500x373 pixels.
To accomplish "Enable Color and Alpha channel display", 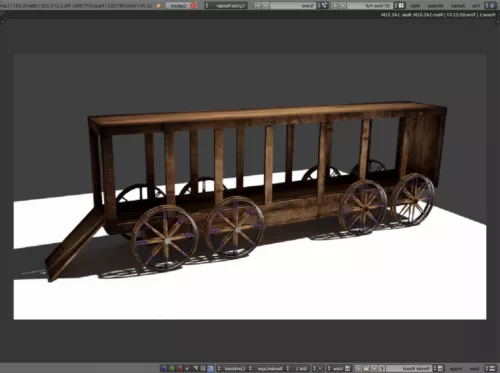I will point(211,369).
